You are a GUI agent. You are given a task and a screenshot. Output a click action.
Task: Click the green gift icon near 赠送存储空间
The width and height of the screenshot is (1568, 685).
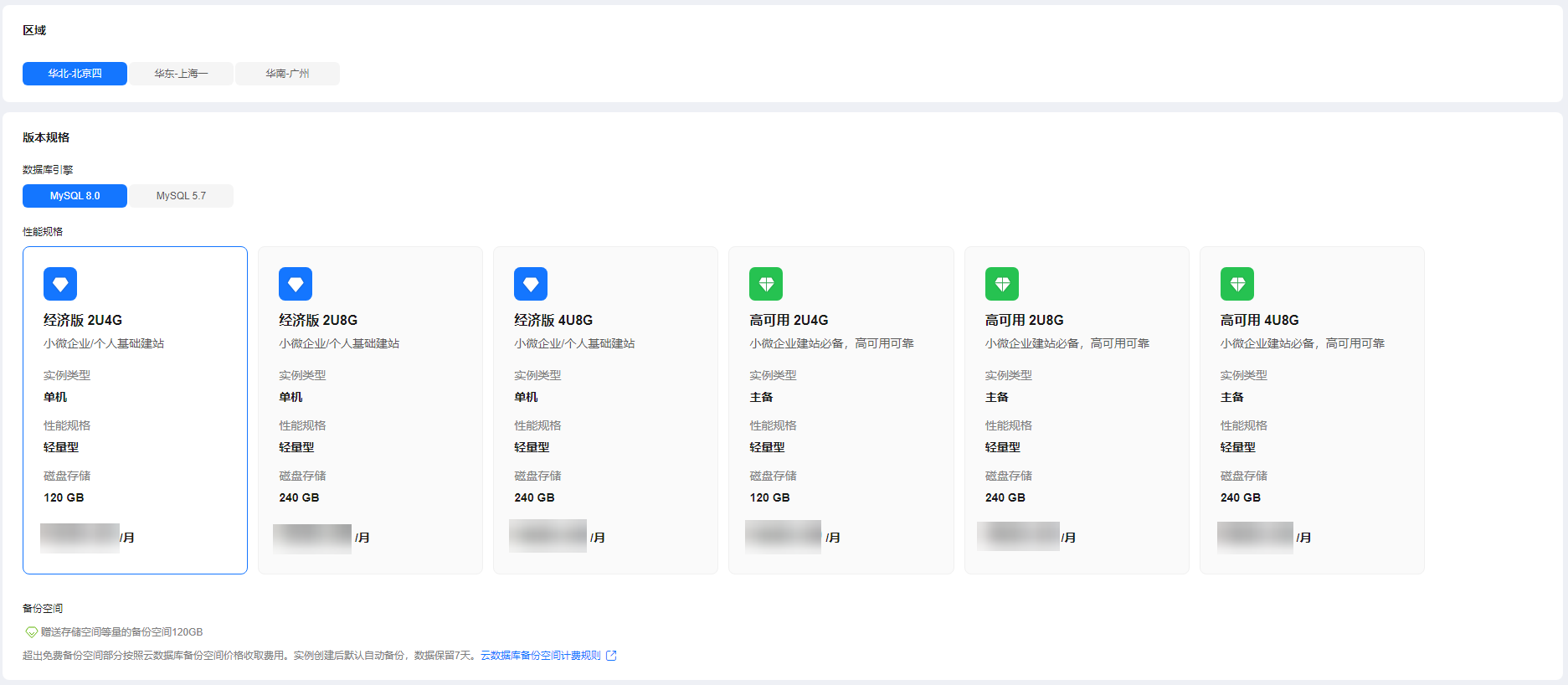[31, 632]
